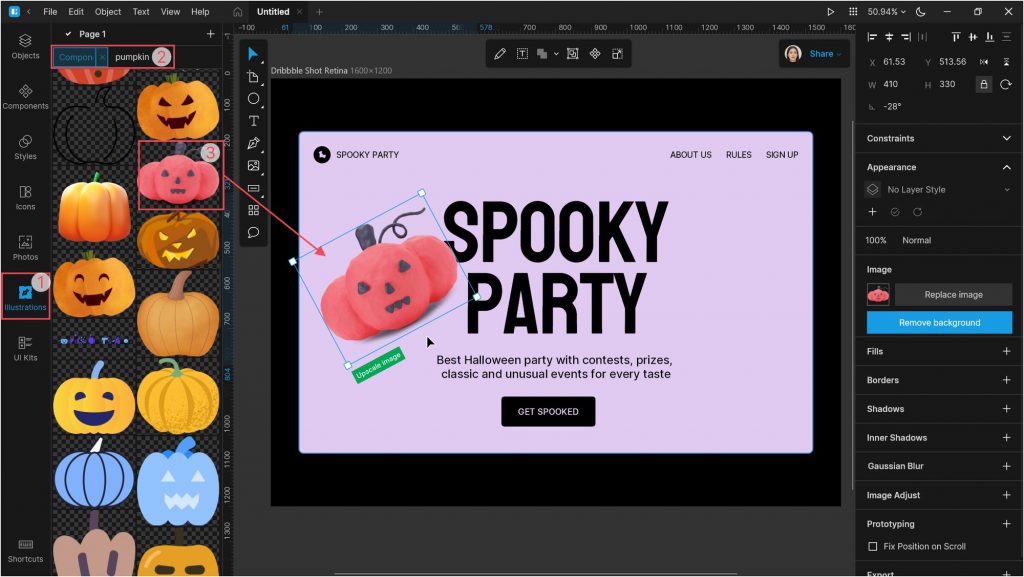Viewport: 1024px width, 577px height.
Task: Open Share dropdown
Action: 825,54
